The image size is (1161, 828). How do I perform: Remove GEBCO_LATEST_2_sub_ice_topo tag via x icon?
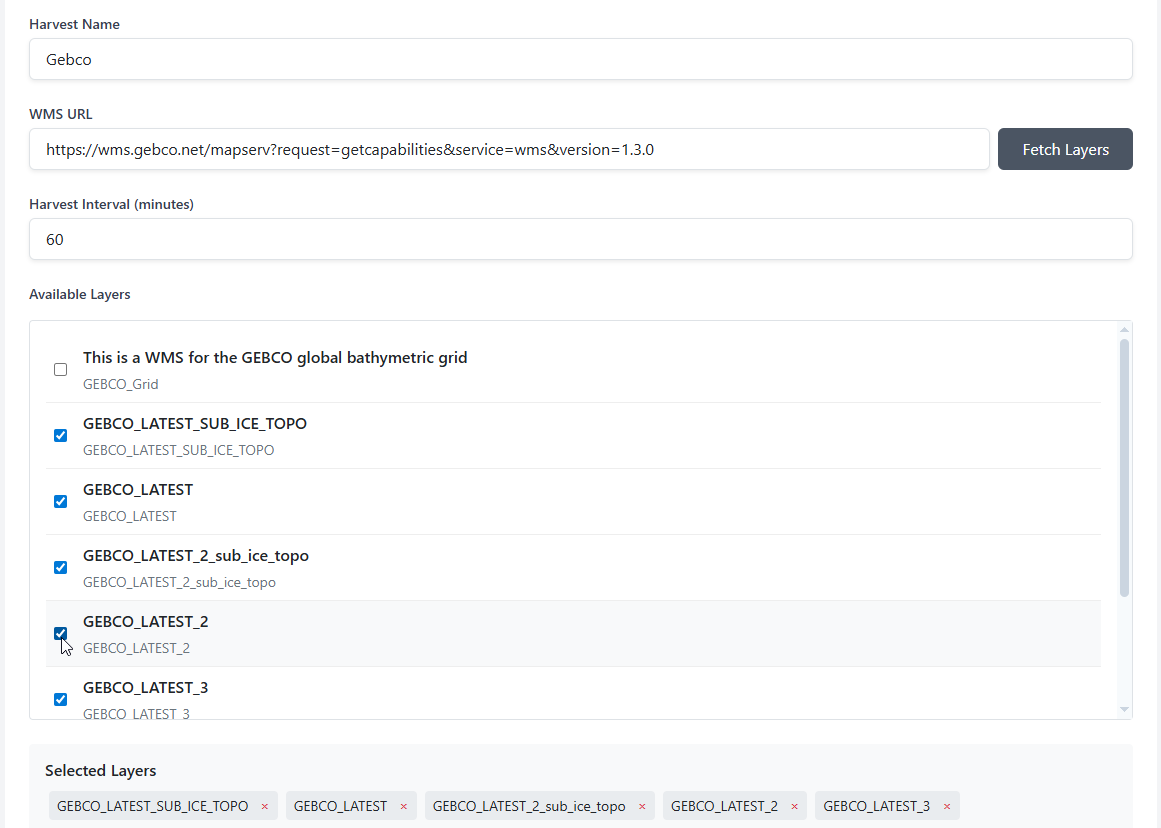[x=642, y=807]
